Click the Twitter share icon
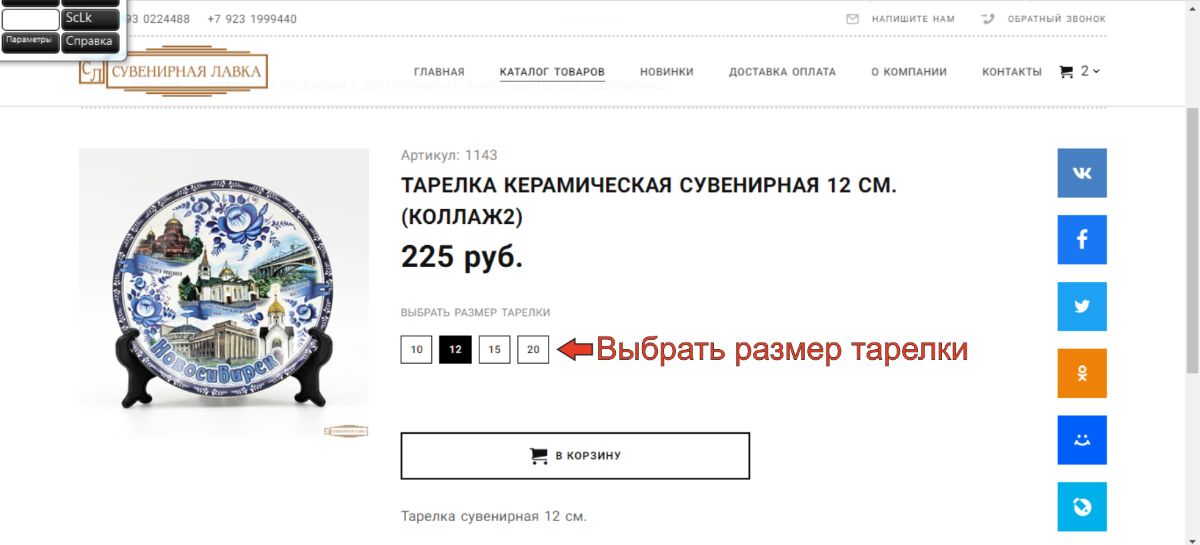 pos(1082,307)
